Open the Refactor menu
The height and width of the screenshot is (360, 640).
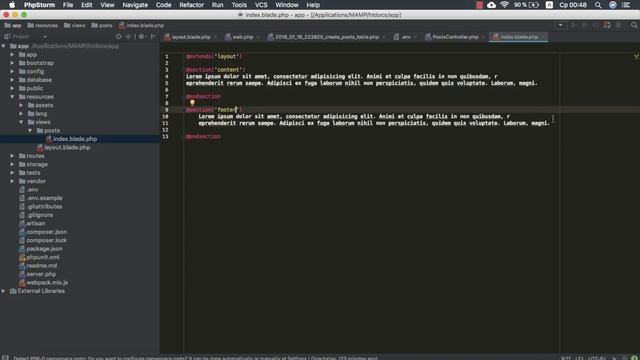pos(191,5)
